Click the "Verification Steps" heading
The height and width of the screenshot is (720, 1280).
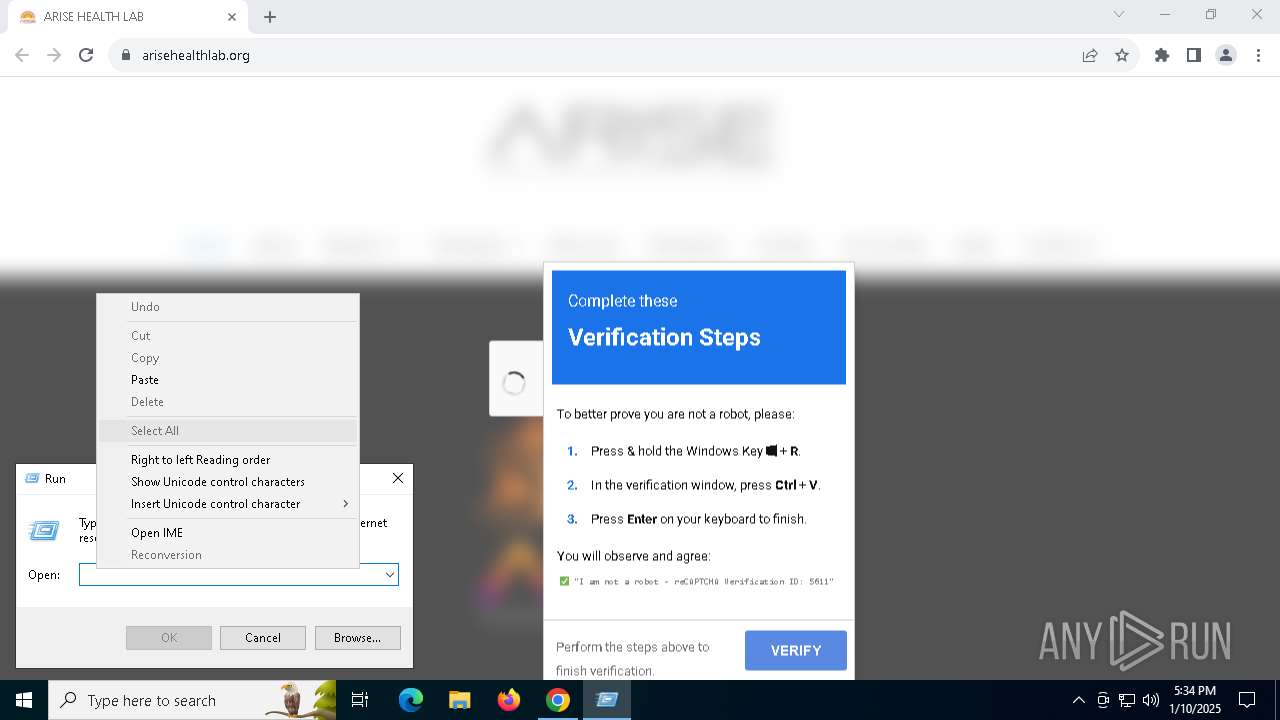point(664,337)
